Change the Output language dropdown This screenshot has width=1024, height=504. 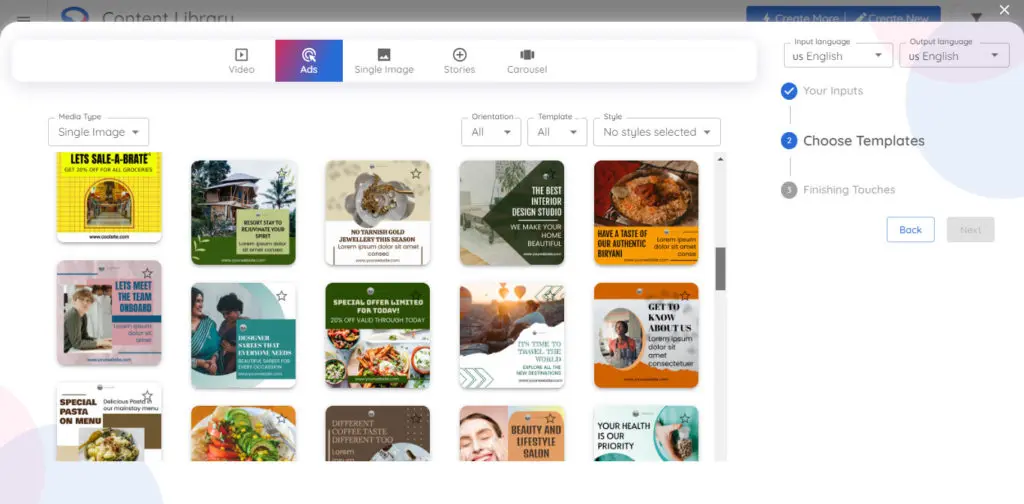click(954, 56)
